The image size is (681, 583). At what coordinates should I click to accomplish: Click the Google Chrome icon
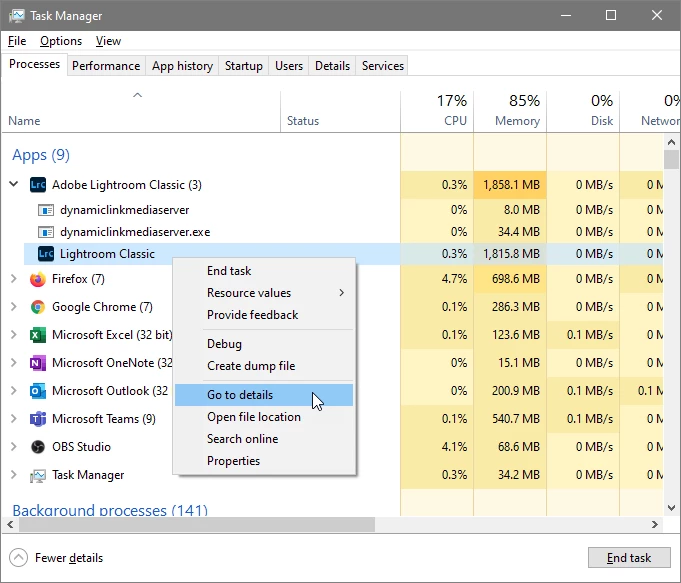pos(38,307)
